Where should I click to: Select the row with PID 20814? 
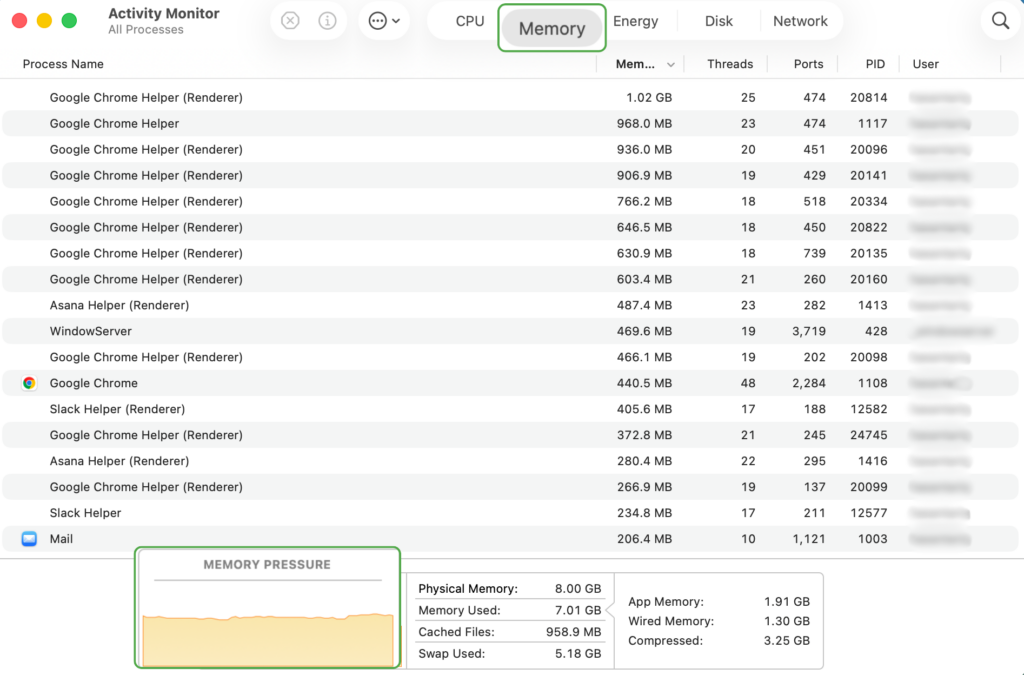510,97
